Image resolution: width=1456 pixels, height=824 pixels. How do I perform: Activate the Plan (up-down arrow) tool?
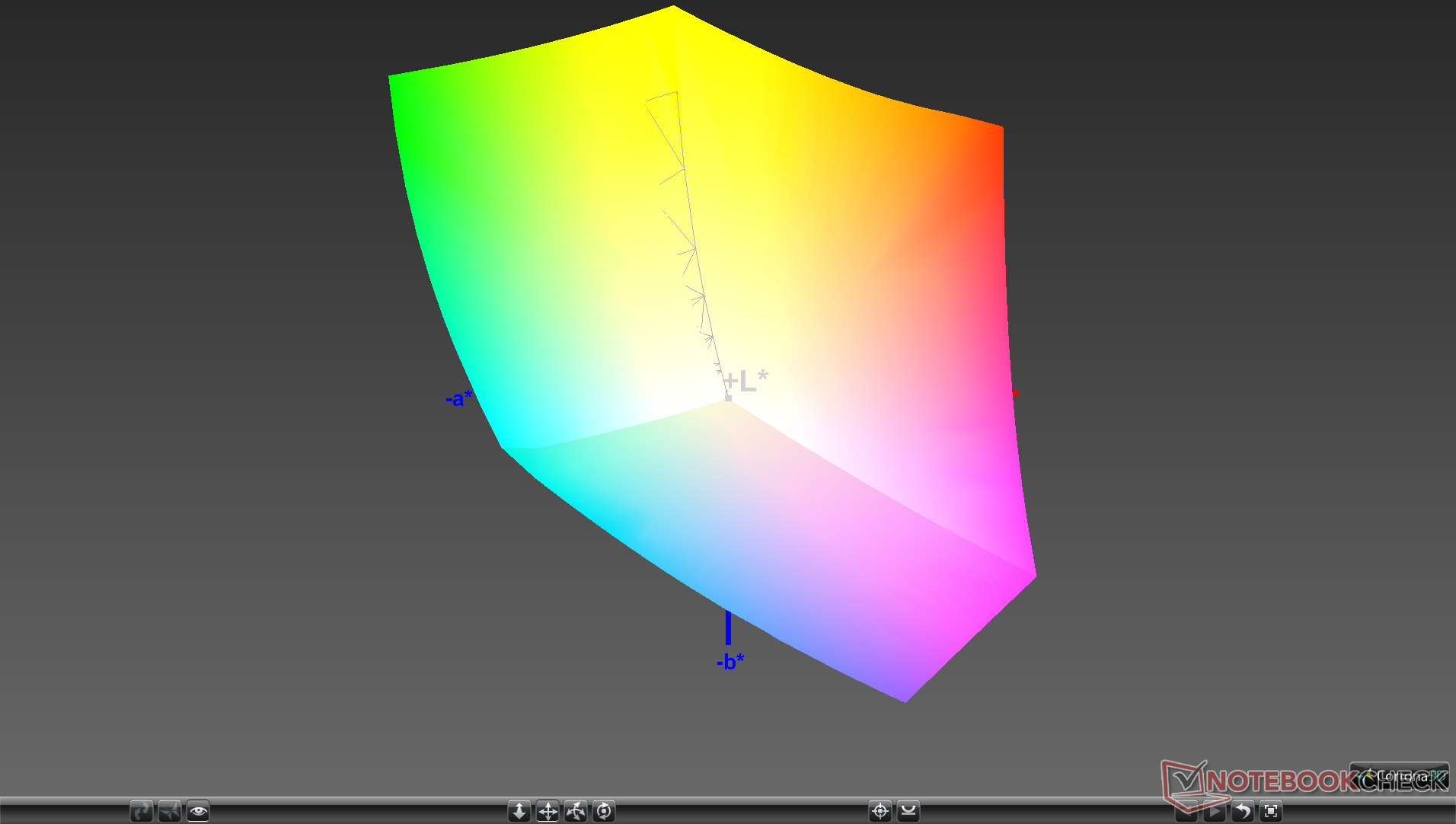click(519, 811)
